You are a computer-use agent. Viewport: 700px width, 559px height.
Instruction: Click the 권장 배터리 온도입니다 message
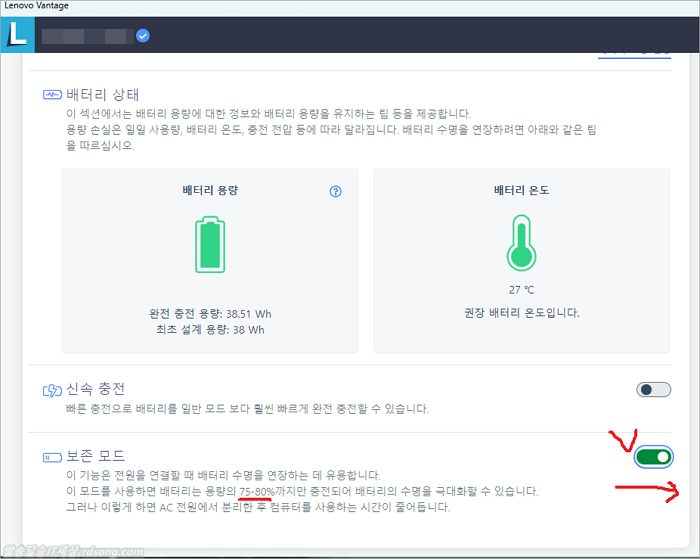522,313
